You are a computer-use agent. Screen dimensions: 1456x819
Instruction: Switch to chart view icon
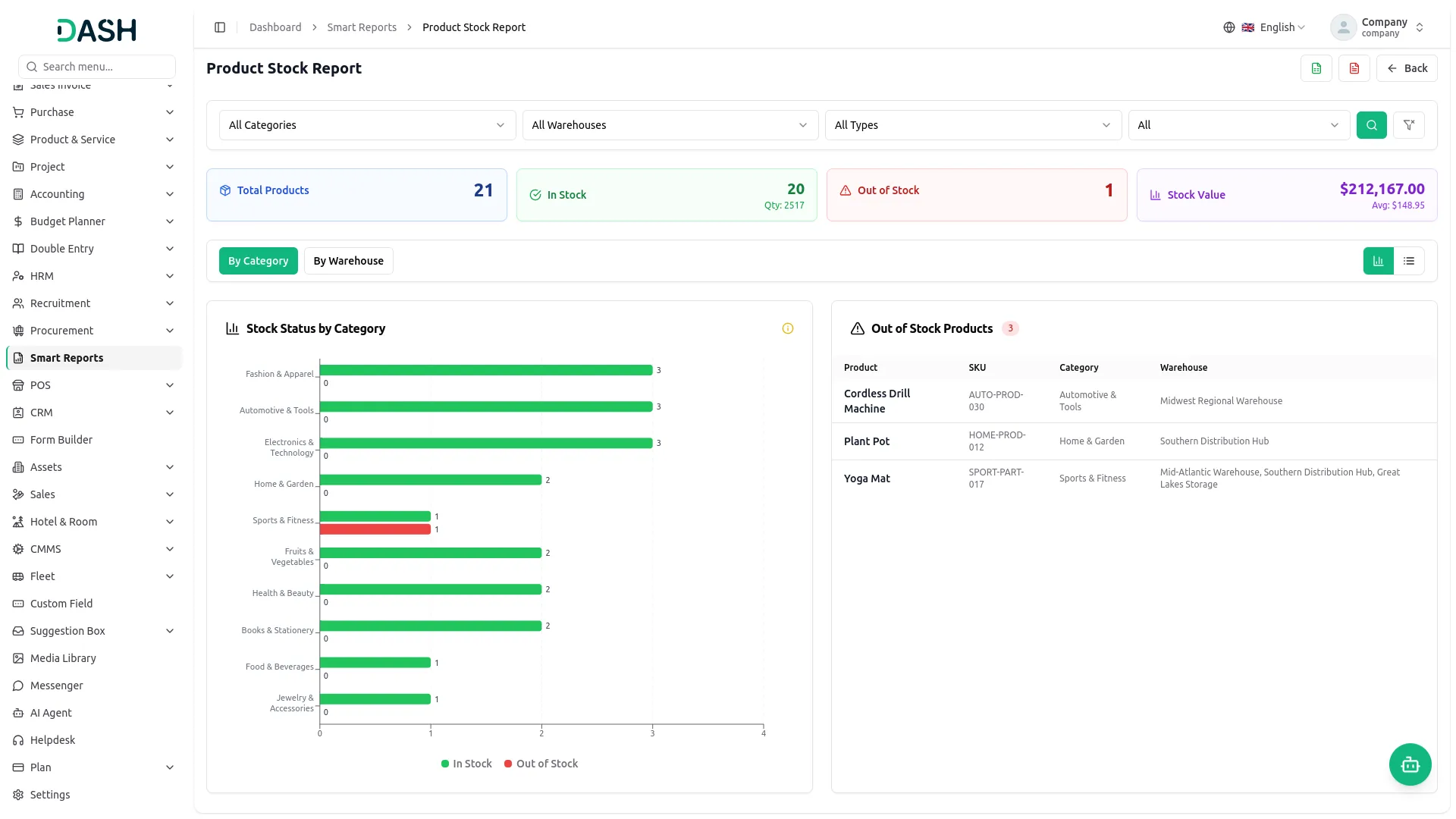1379,261
